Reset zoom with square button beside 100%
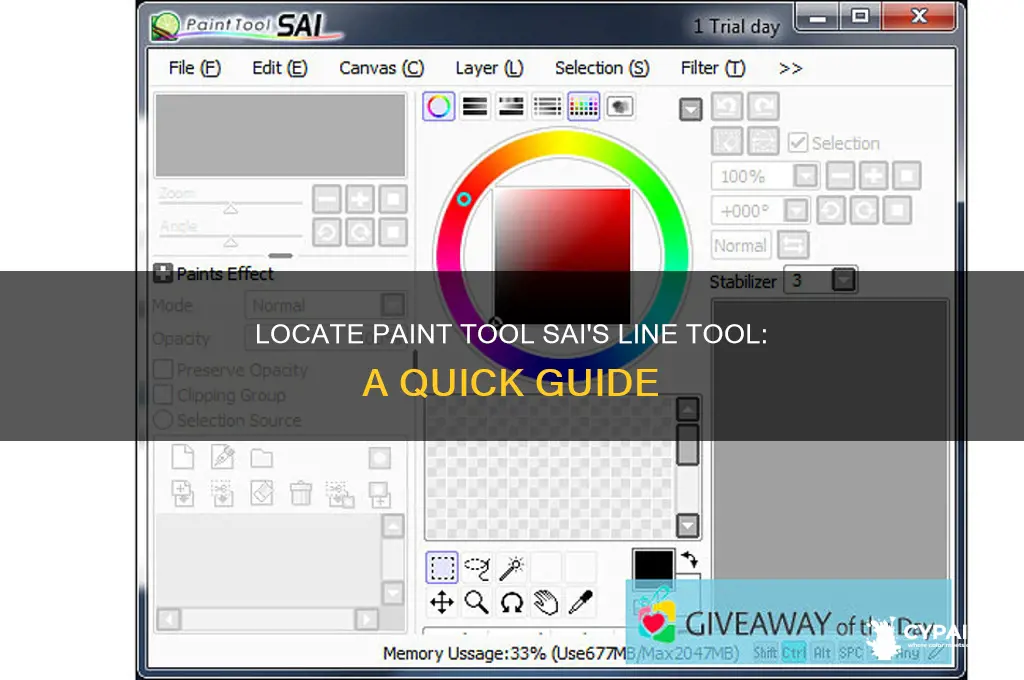 (x=906, y=176)
